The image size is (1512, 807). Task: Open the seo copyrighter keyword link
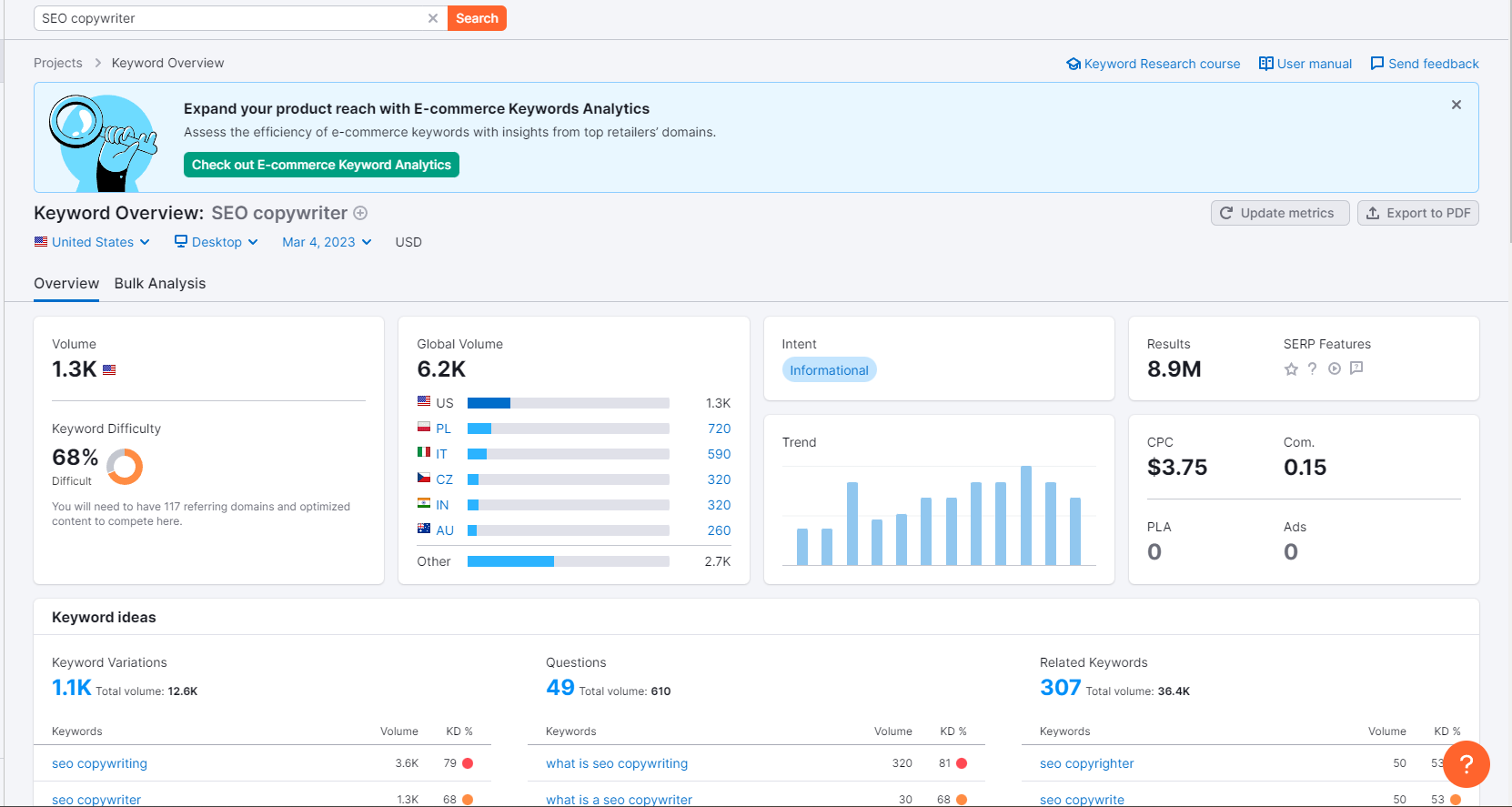click(x=1086, y=763)
